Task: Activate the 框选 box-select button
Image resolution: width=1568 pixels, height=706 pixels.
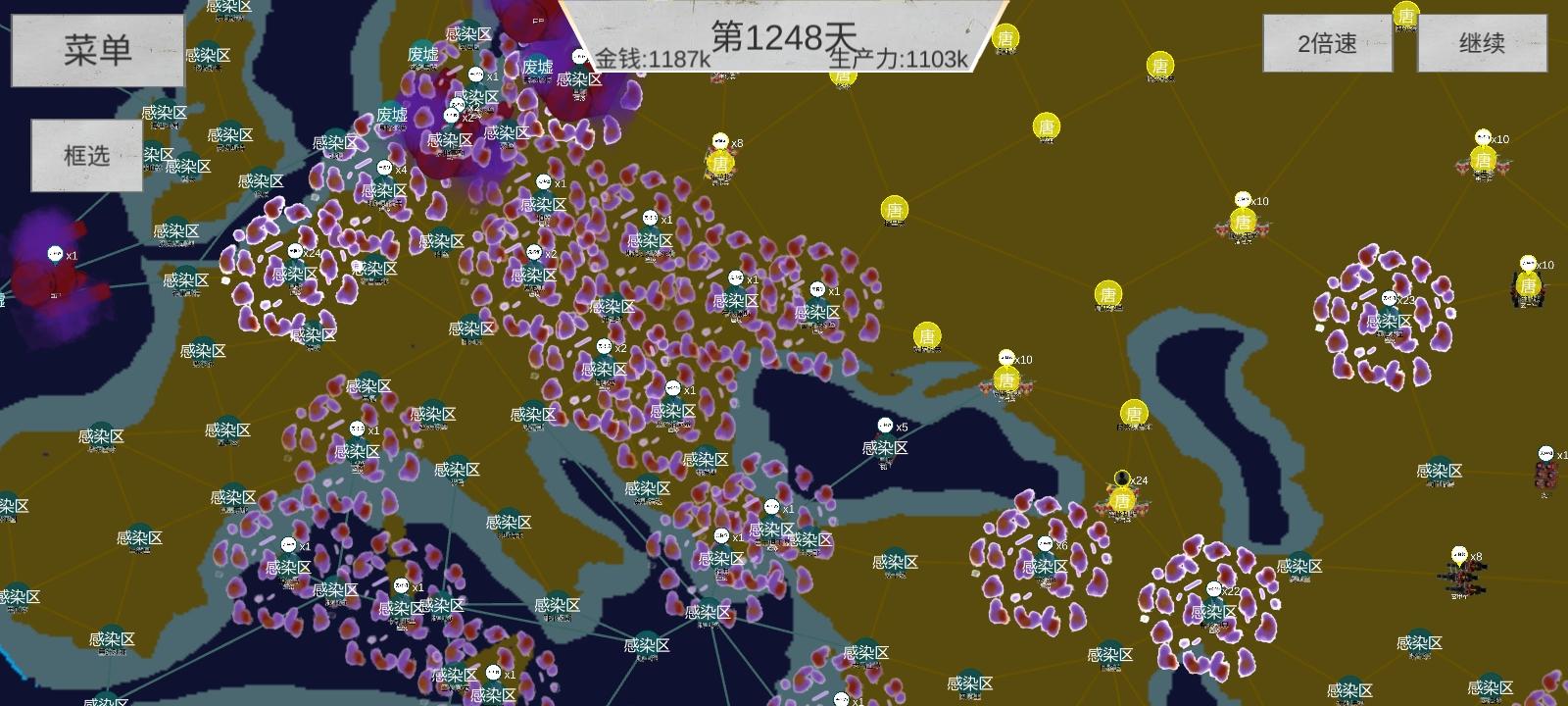Action: pyautogui.click(x=86, y=155)
